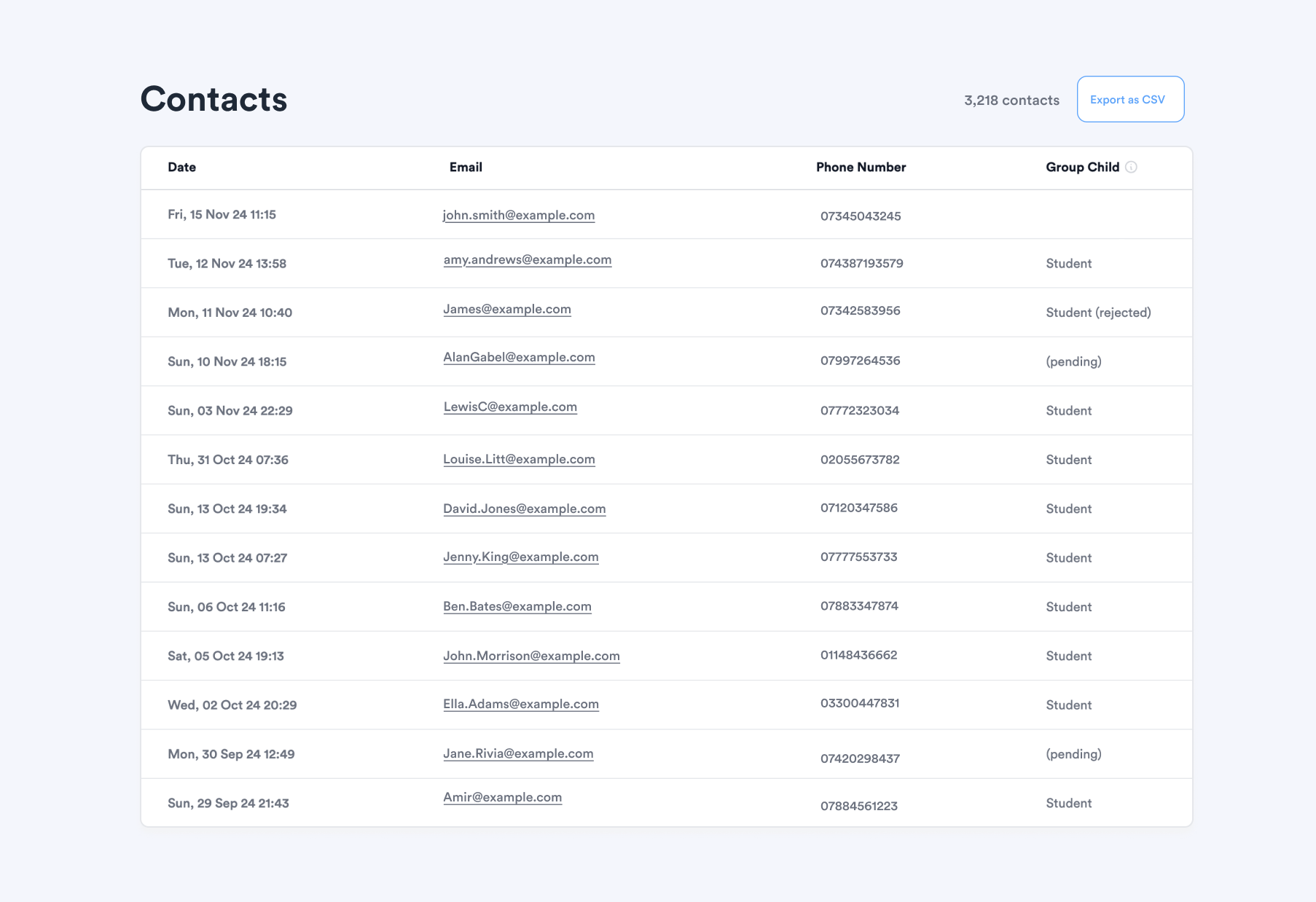Image resolution: width=1316 pixels, height=902 pixels.
Task: Click Export as CSV
Action: click(1130, 99)
